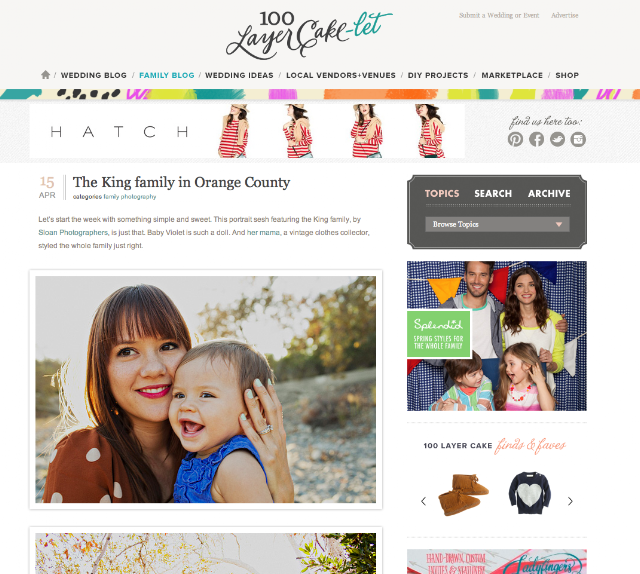Click the 100 Layer Cake-let logo

(309, 35)
